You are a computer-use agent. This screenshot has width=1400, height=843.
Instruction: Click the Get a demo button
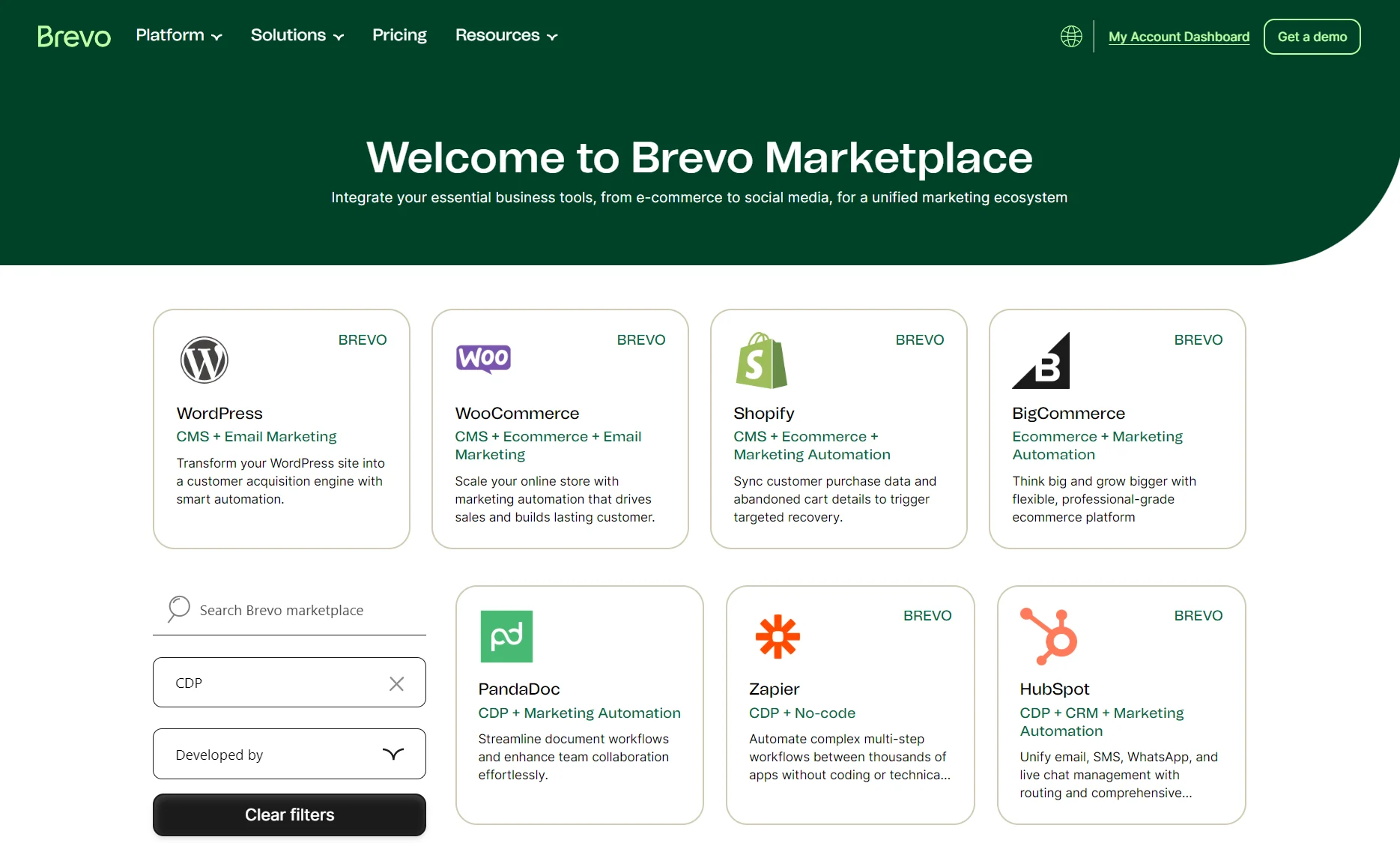click(x=1312, y=37)
